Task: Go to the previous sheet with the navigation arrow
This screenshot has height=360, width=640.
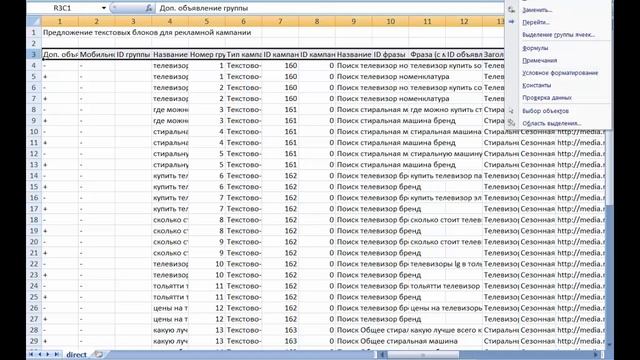Action: (x=40, y=354)
